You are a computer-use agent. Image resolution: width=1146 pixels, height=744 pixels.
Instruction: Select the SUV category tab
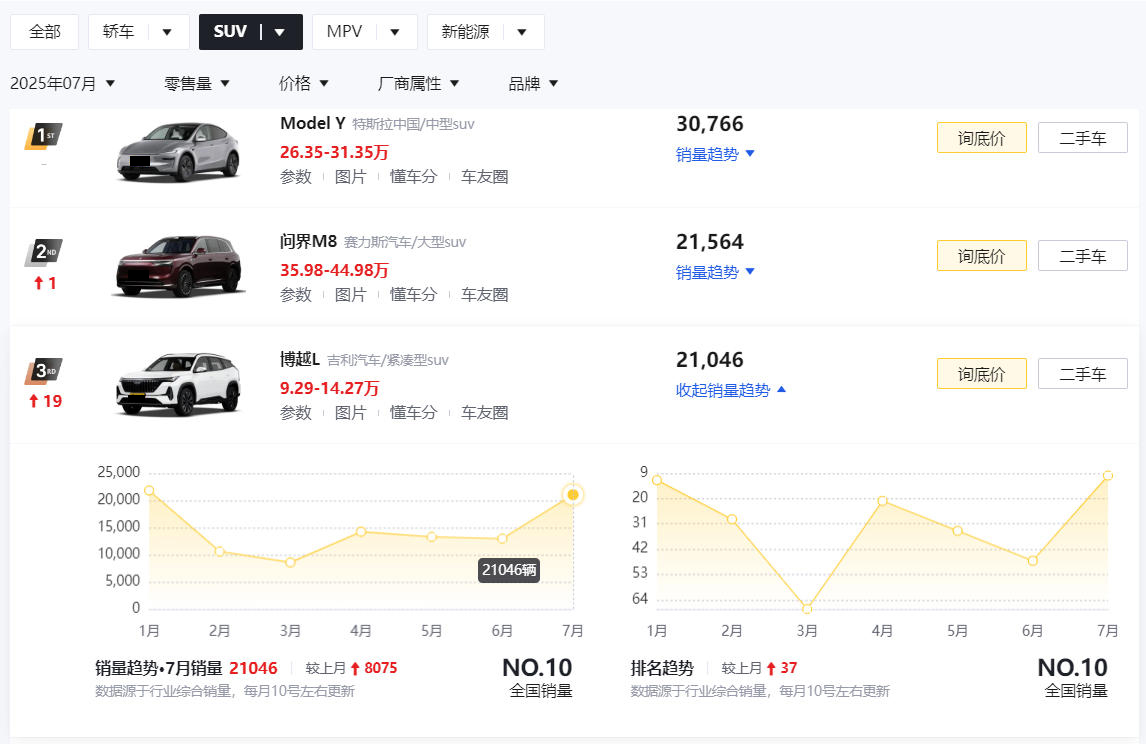230,32
